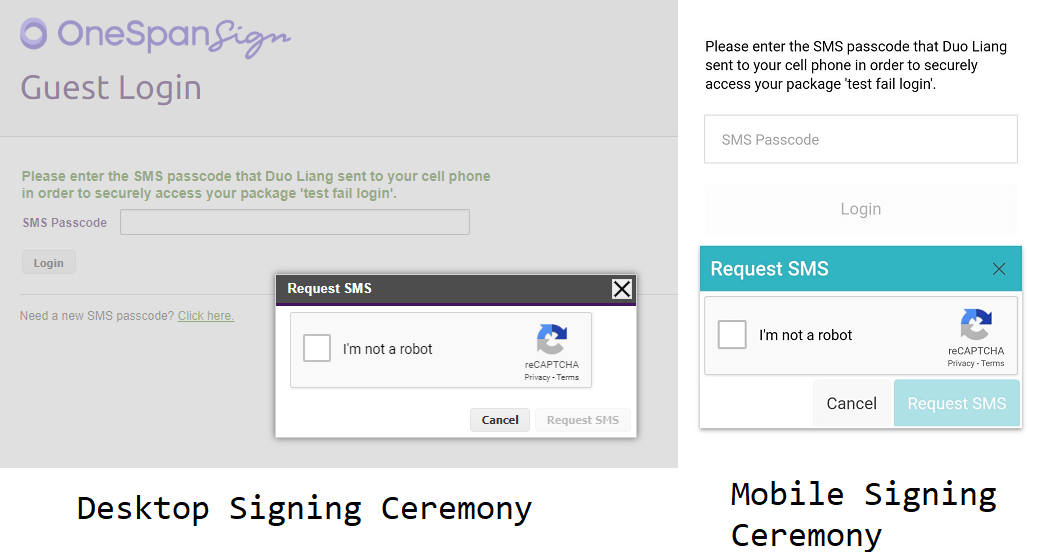
Task: Open the Terms link in mobile reCAPTCHA
Action: pyautogui.click(x=993, y=364)
